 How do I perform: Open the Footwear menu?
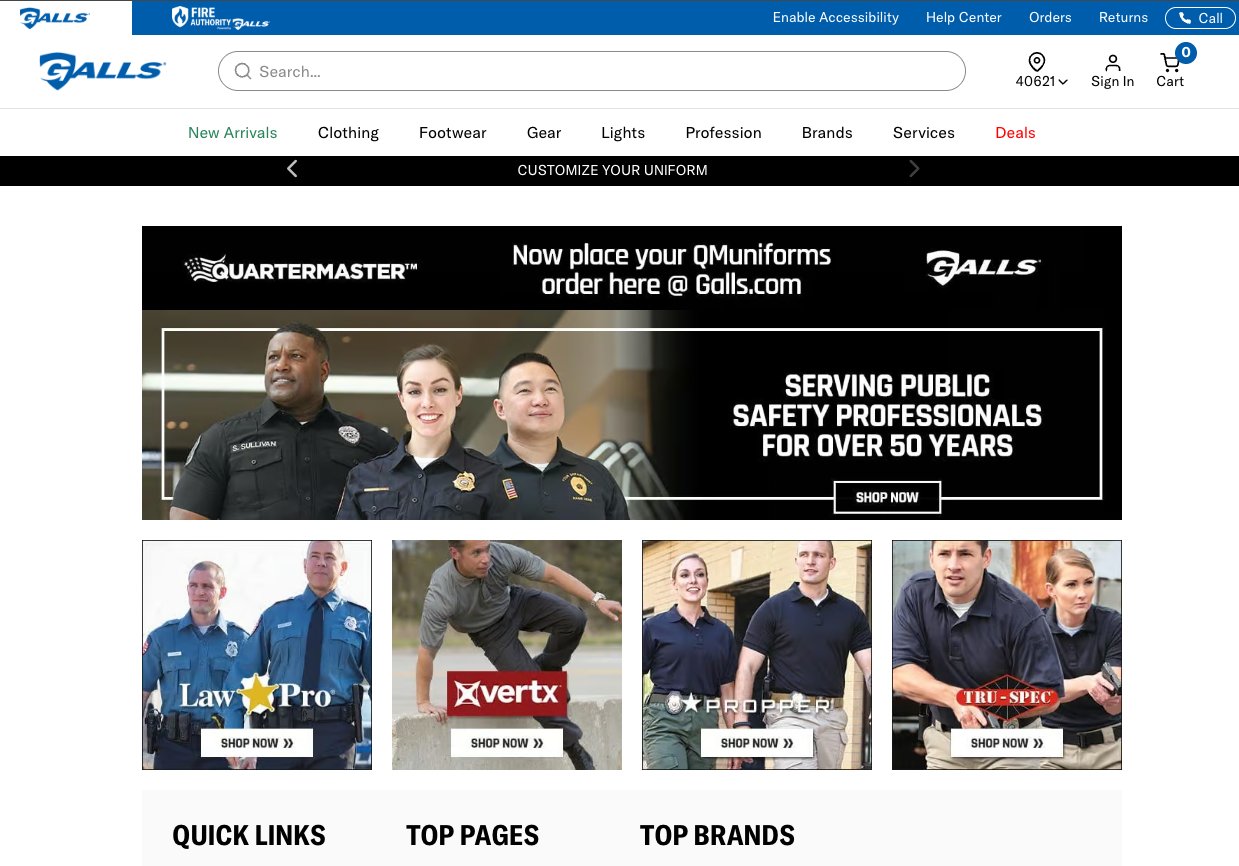[x=453, y=133]
